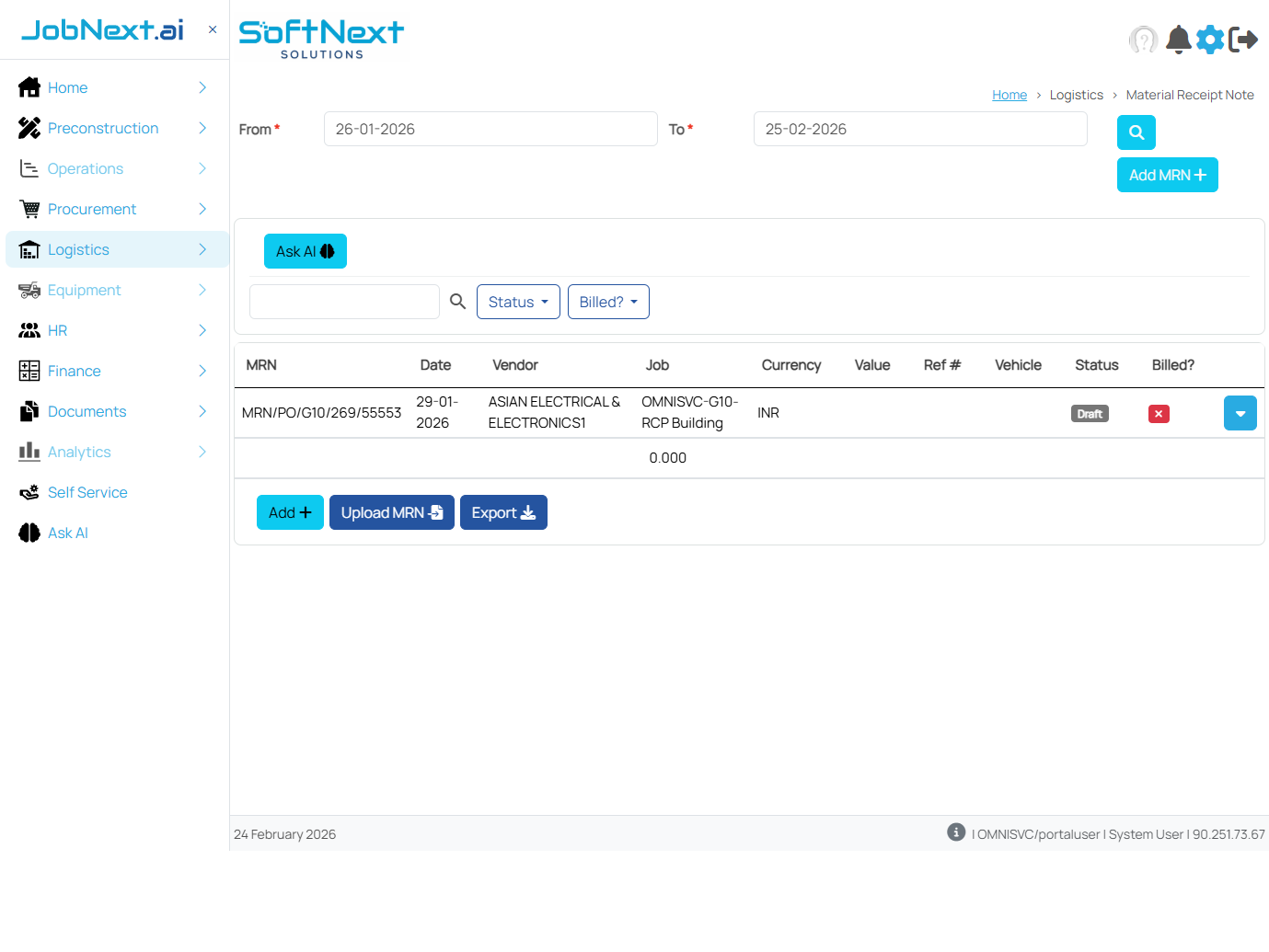
Task: Close the sidebar with the X icon
Action: click(x=213, y=29)
